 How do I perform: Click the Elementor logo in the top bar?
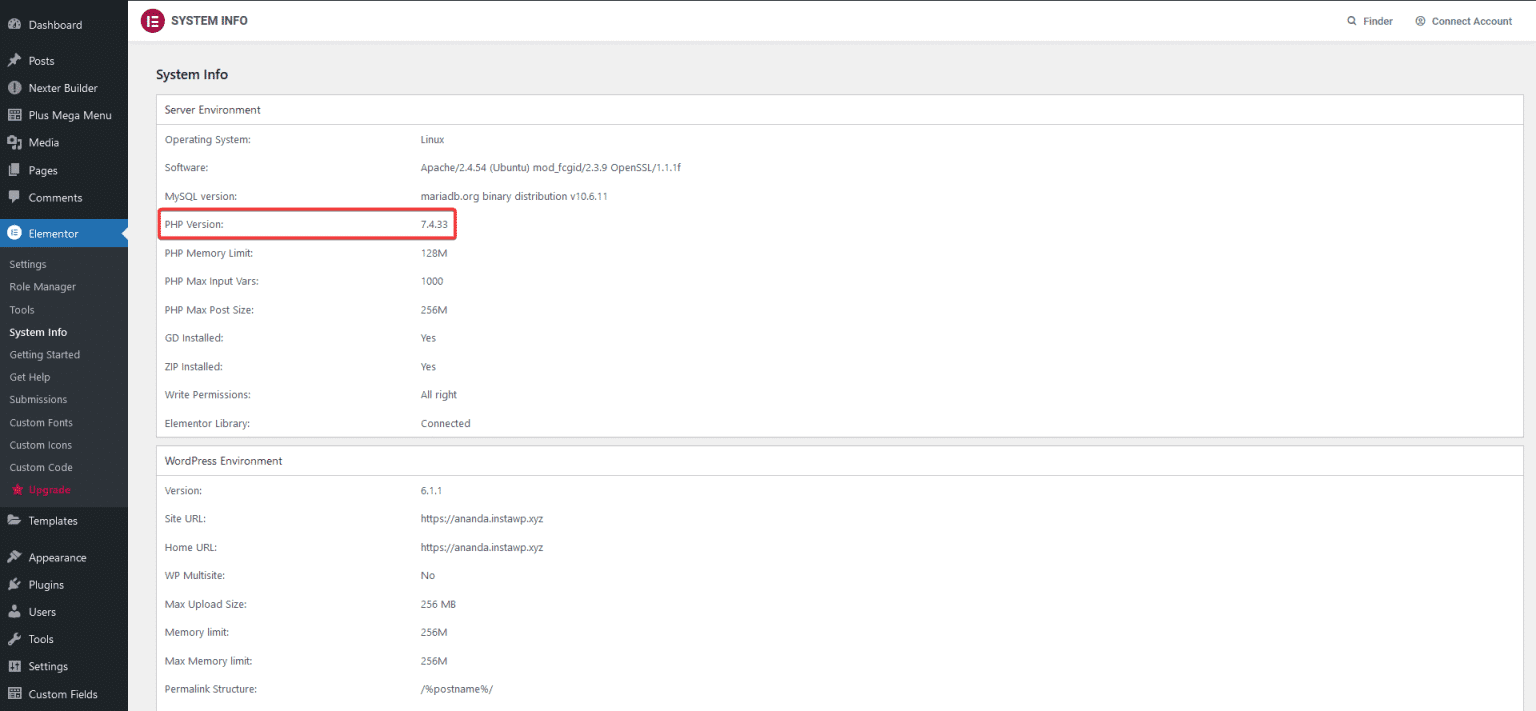tap(152, 20)
